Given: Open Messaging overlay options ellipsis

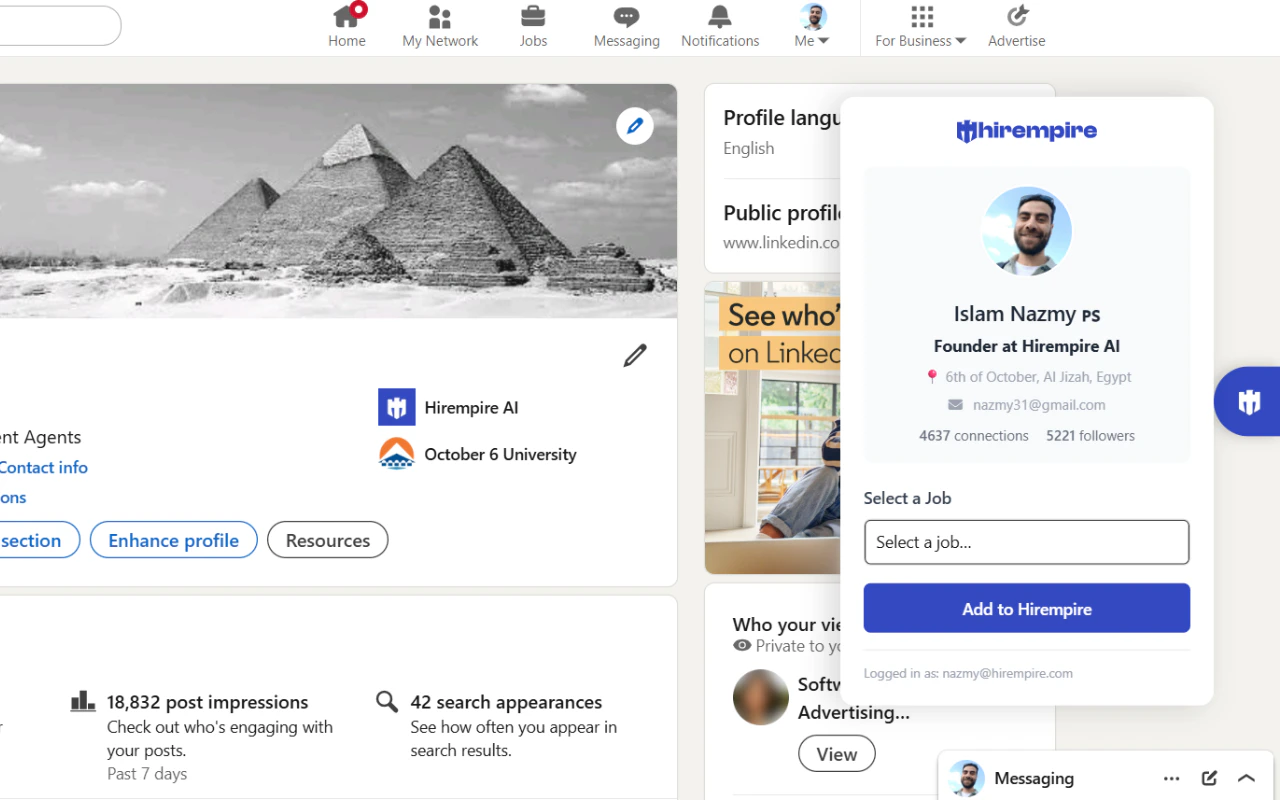Looking at the screenshot, I should coord(1172,778).
